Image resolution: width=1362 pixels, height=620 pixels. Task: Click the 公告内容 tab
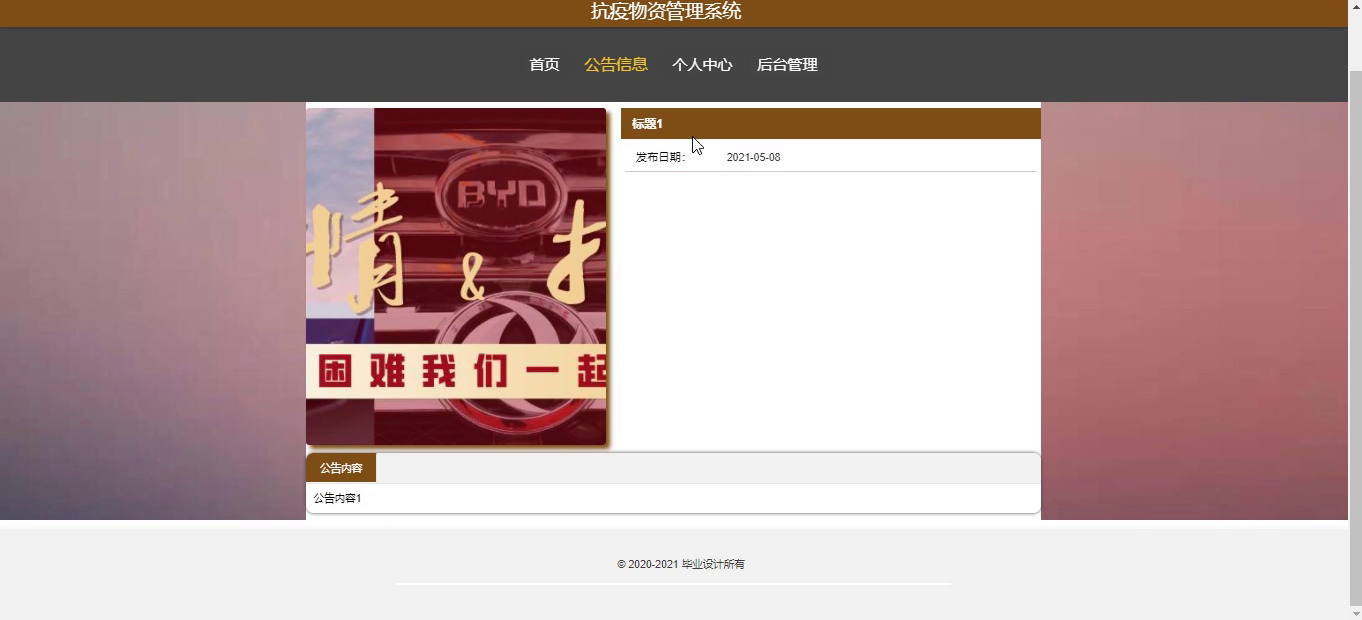tap(341, 468)
